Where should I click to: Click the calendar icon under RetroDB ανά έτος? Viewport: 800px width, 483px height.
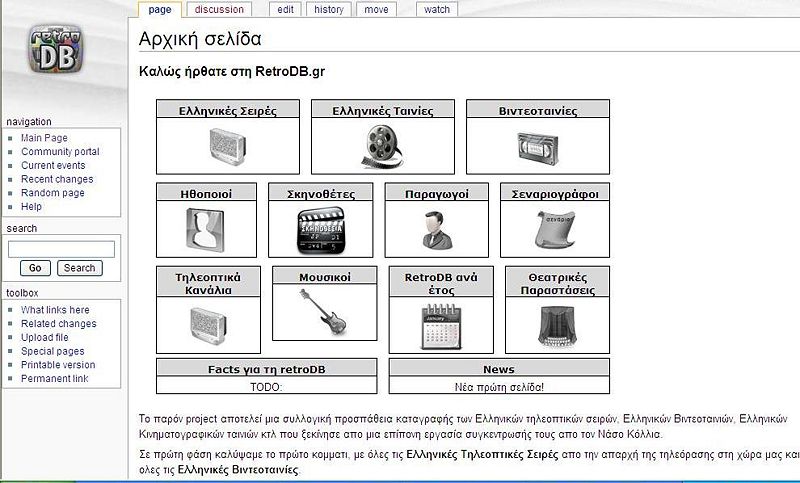(441, 326)
